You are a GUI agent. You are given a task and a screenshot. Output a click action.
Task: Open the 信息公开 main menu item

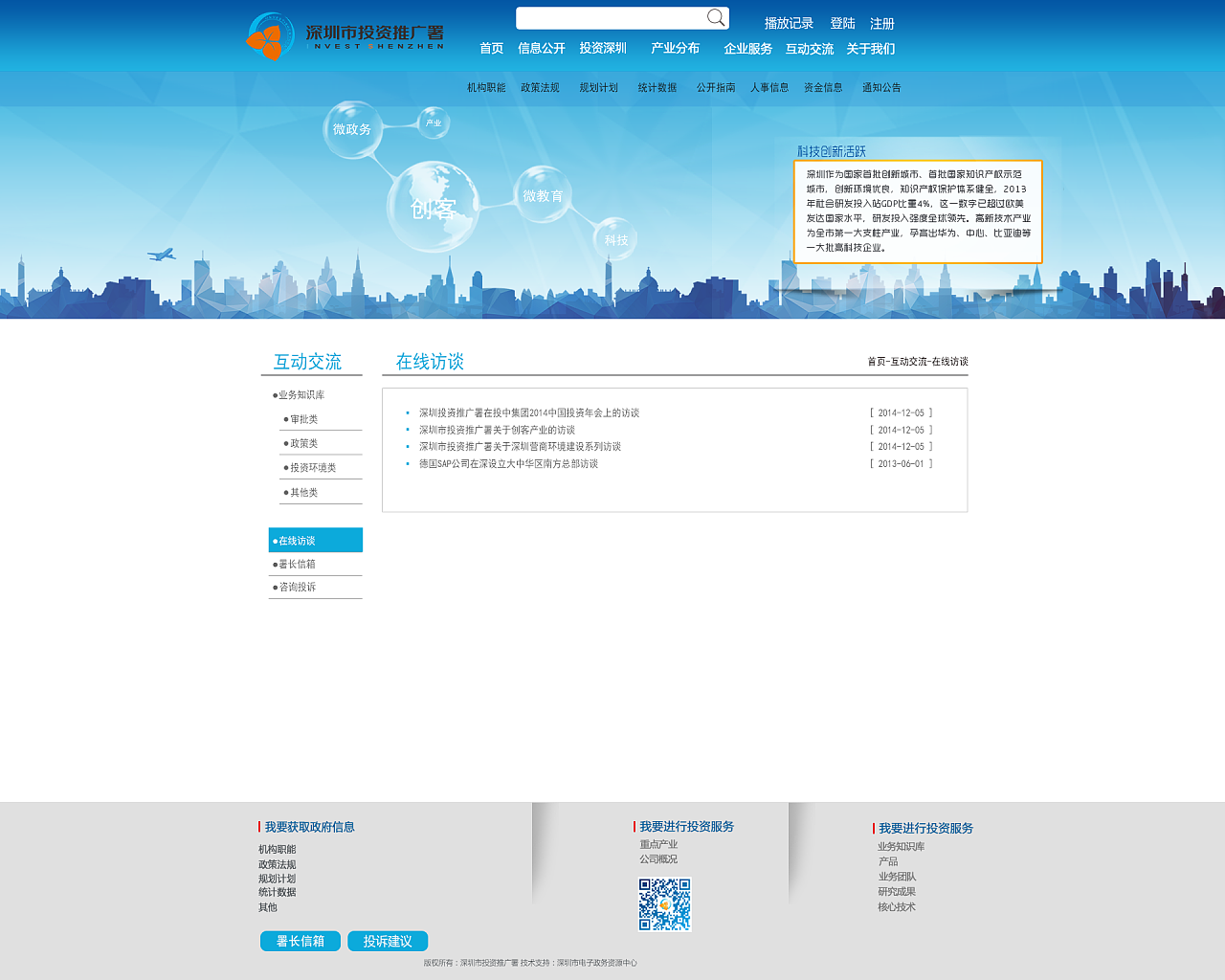coord(541,48)
